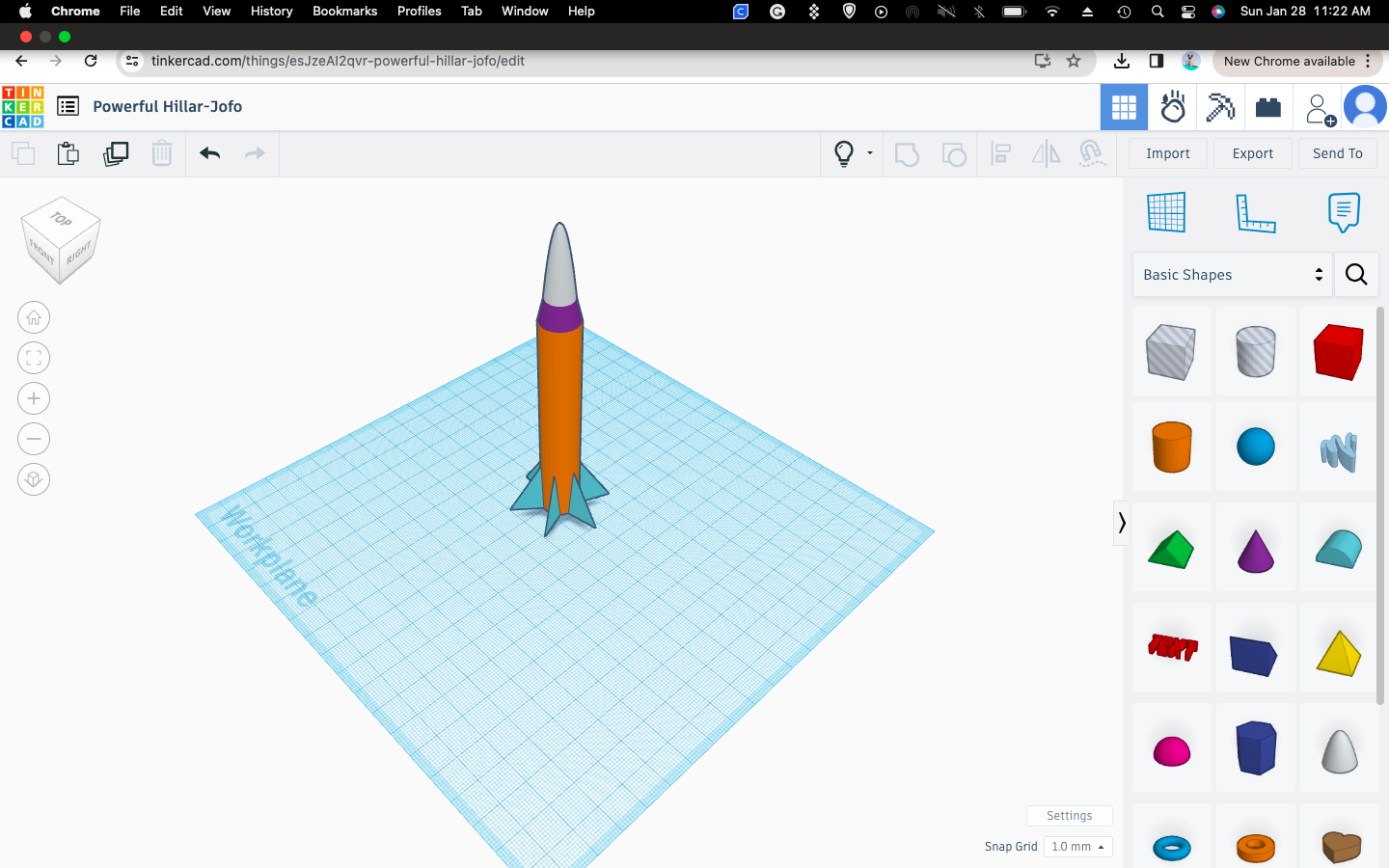1389x868 pixels.
Task: Click the Home view icon
Action: click(34, 317)
